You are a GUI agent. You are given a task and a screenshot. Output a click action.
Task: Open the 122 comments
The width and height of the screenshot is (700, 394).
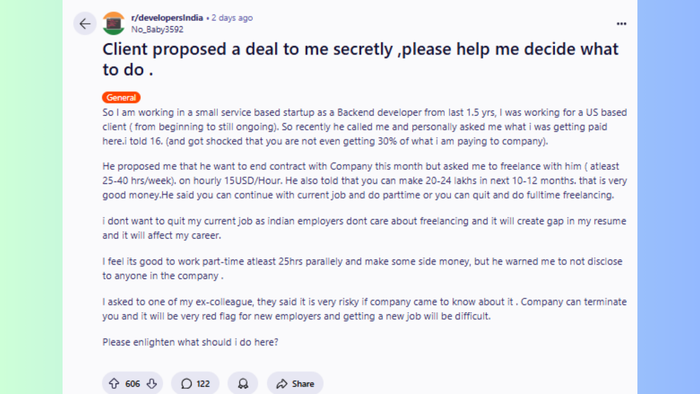[195, 383]
